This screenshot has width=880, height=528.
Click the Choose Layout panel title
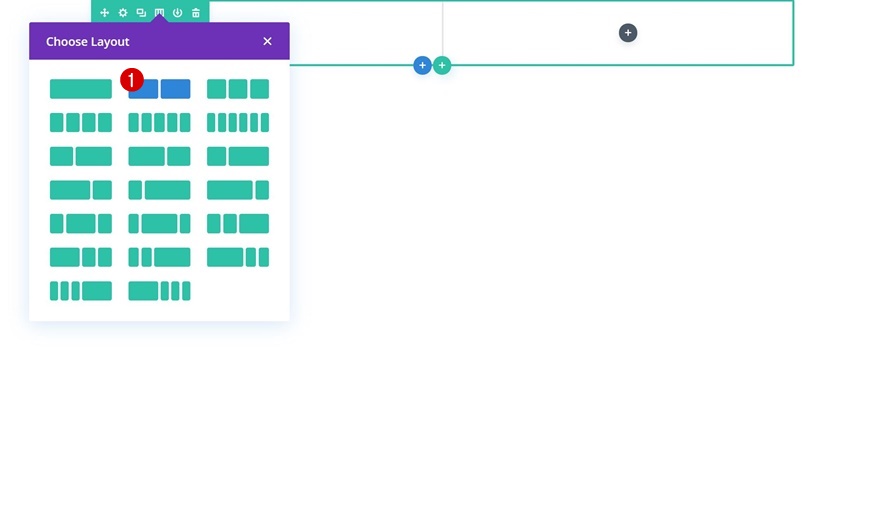(x=88, y=42)
